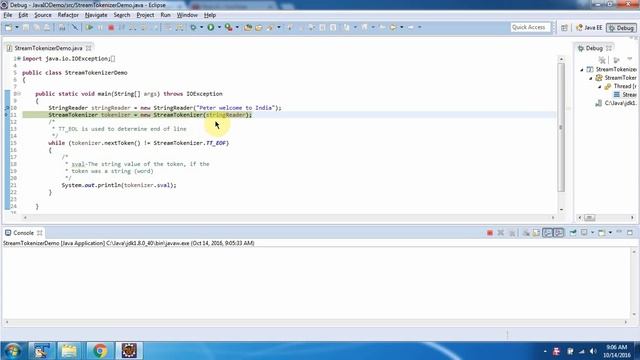Switch to the Debug perspective button
The height and width of the screenshot is (360, 640).
(621, 28)
